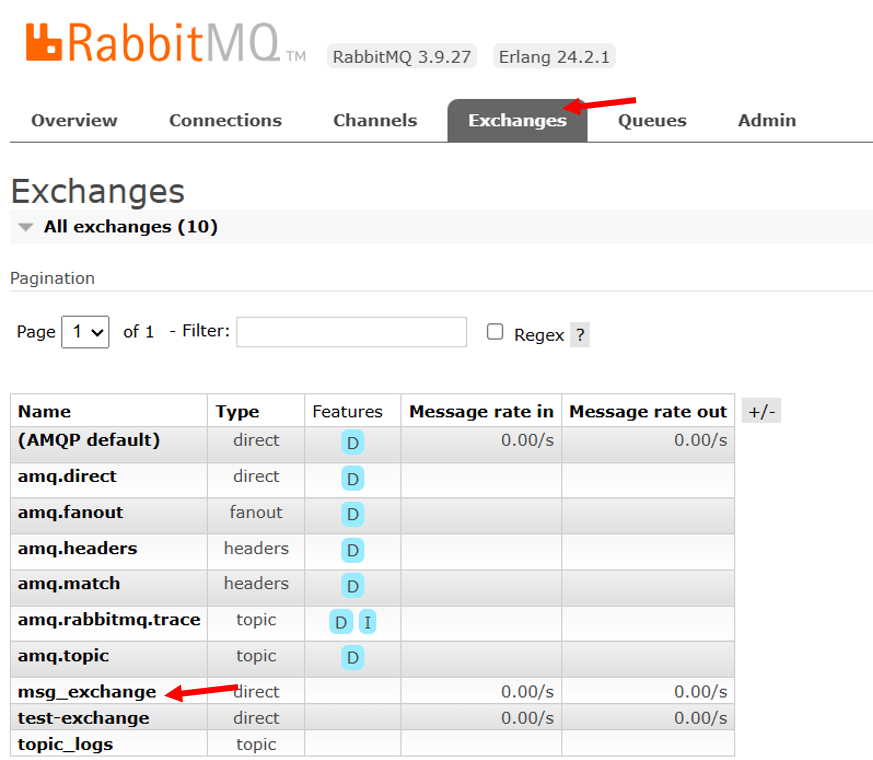Click the Erlang 24.2.1 version label
This screenshot has width=873, height=760.
tap(555, 56)
